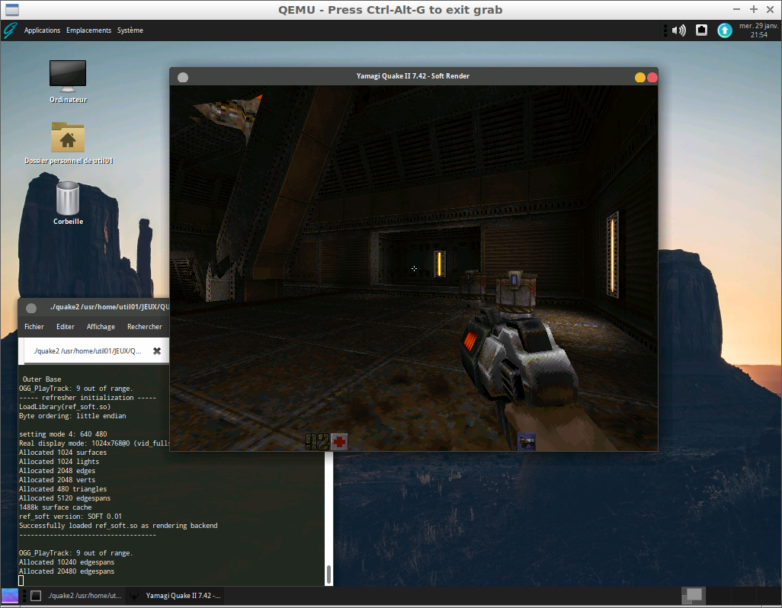This screenshot has width=782, height=608.
Task: Close the Yamagi Quake II window
Action: click(652, 77)
